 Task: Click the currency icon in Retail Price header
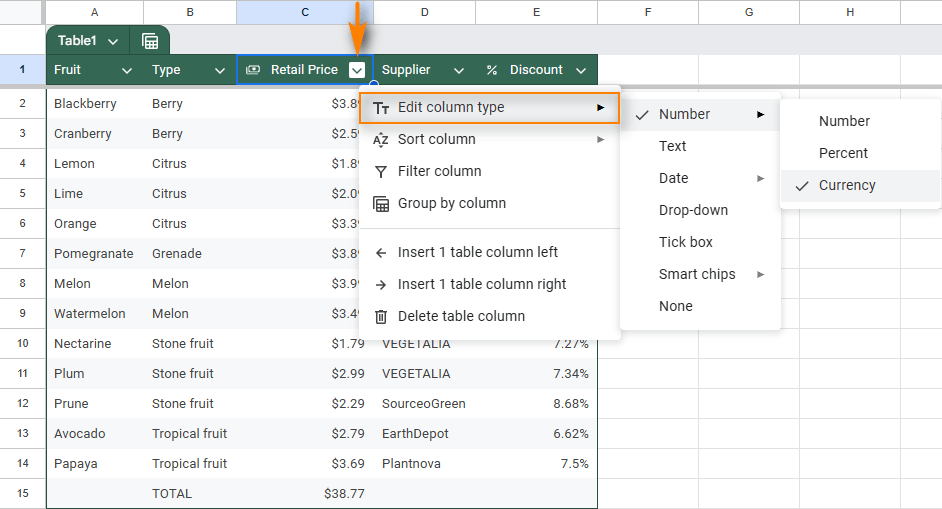(253, 70)
